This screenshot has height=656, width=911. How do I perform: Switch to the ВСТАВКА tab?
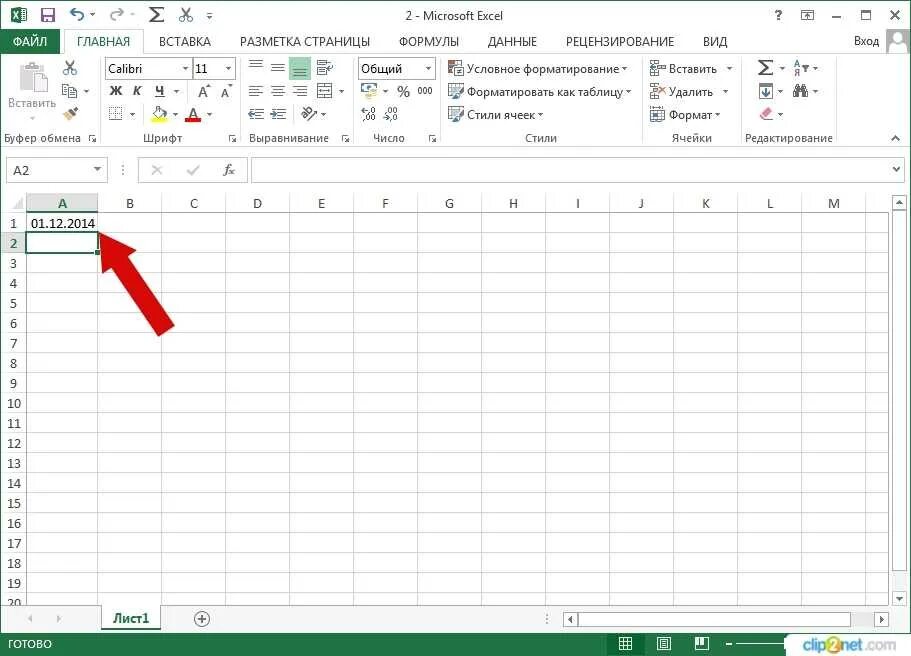pyautogui.click(x=185, y=41)
